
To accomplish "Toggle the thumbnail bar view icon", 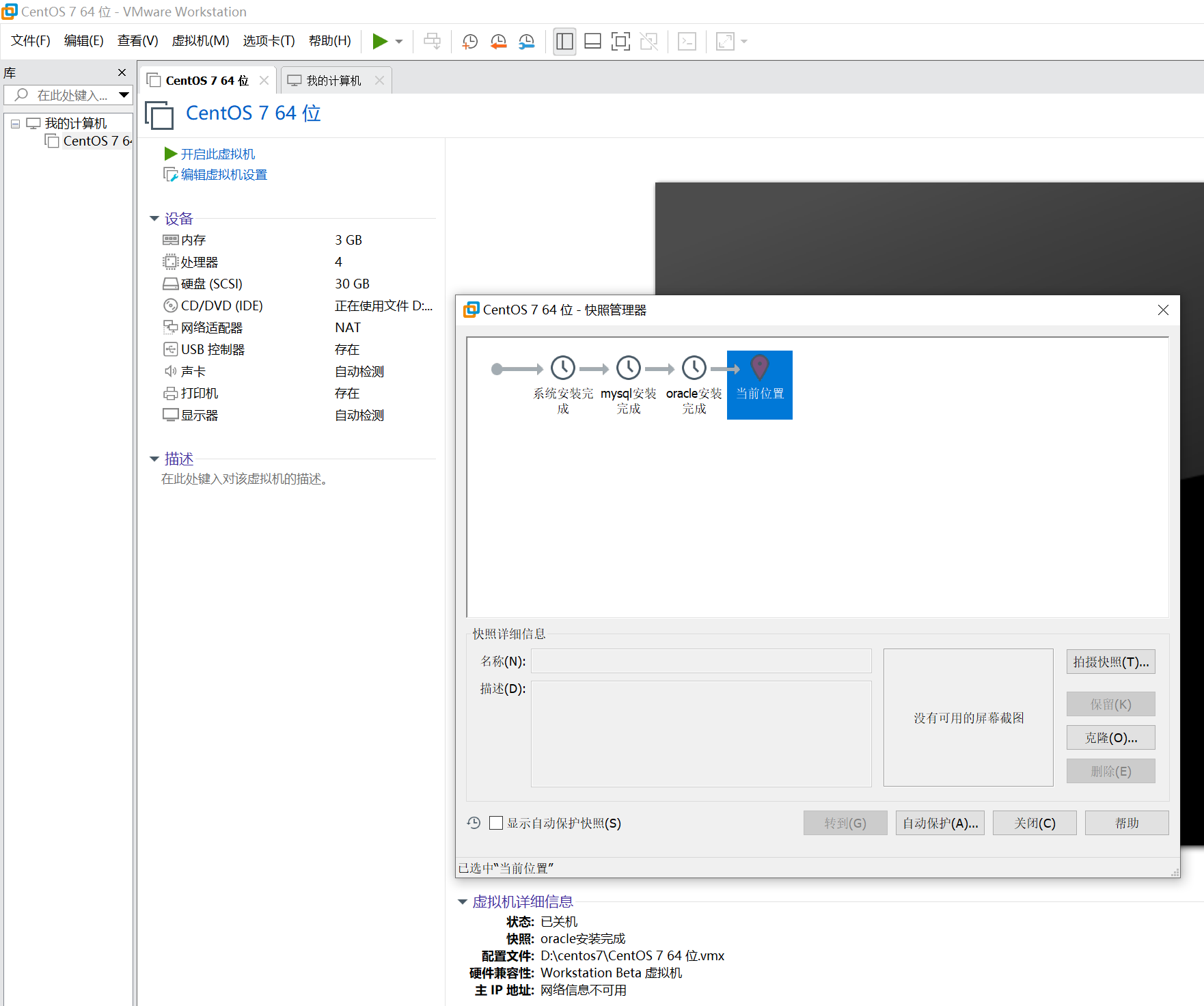I will pos(593,42).
